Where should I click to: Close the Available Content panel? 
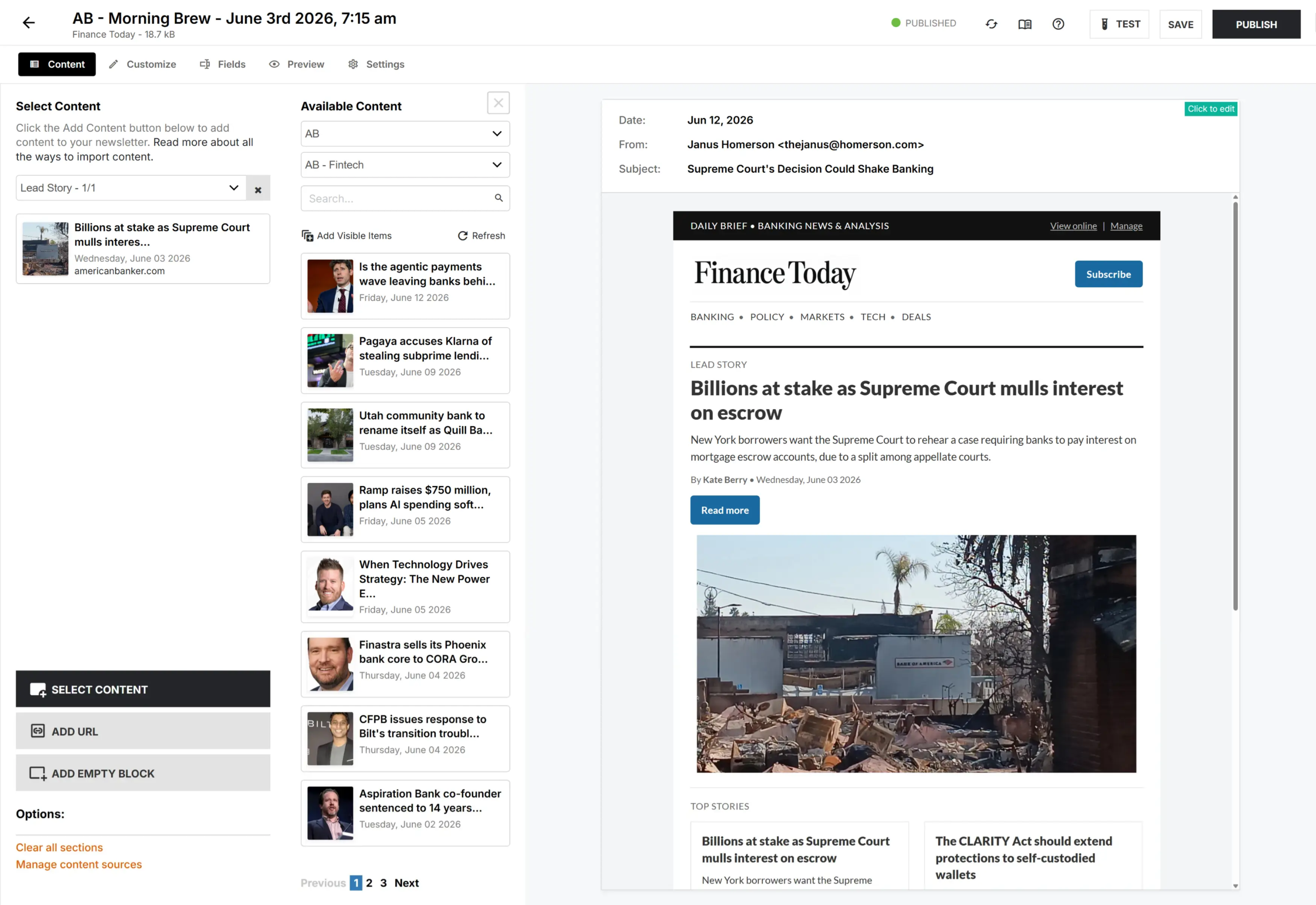(498, 103)
